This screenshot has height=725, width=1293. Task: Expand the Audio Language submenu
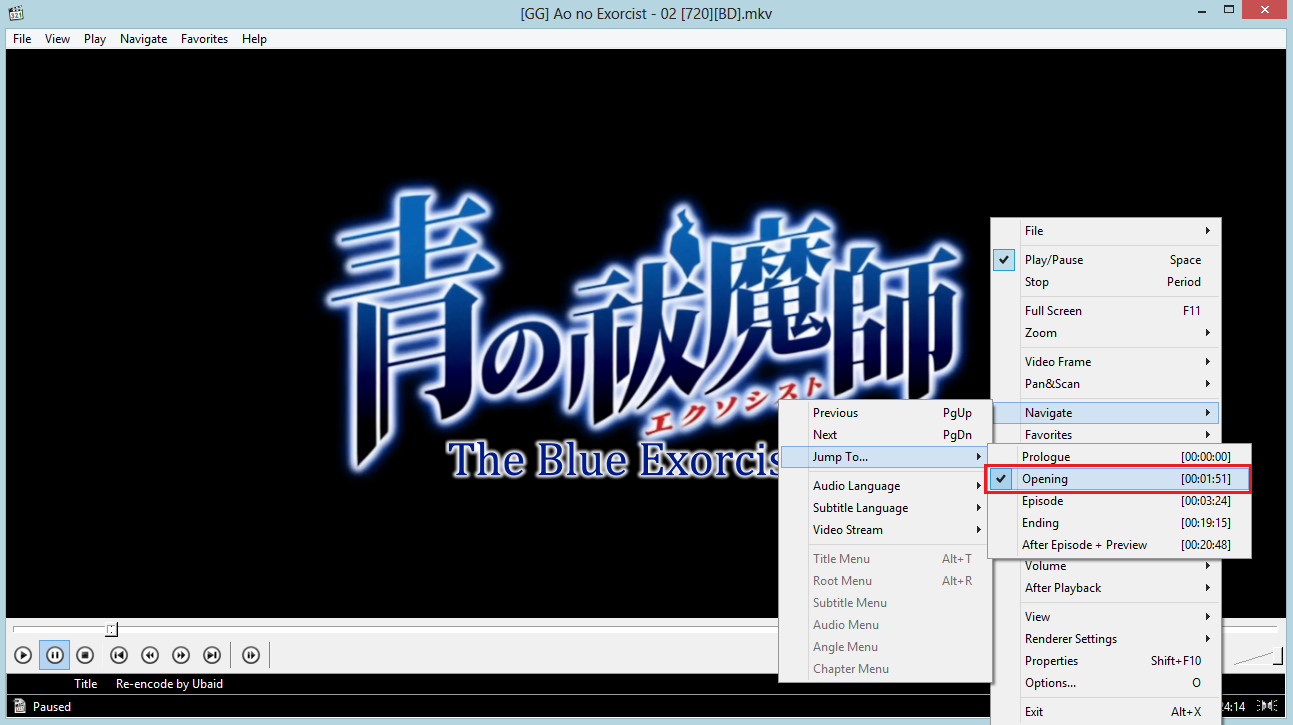[x=884, y=486]
